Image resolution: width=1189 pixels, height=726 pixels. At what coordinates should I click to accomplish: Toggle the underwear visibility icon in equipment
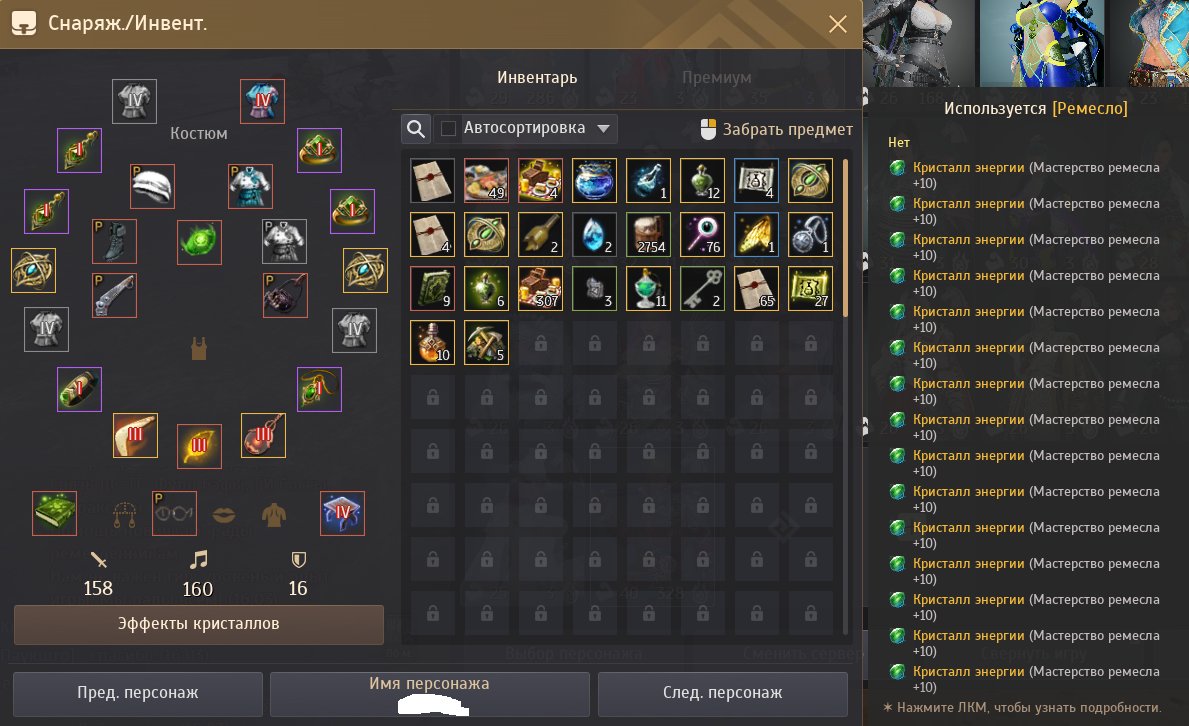199,348
